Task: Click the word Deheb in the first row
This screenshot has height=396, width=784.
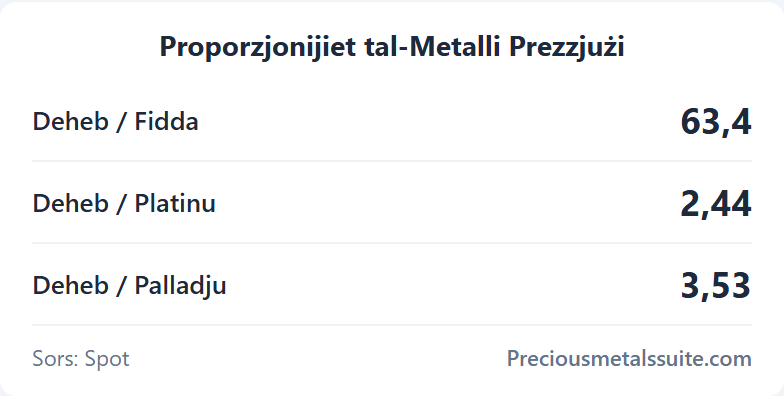Action: pyautogui.click(x=70, y=122)
